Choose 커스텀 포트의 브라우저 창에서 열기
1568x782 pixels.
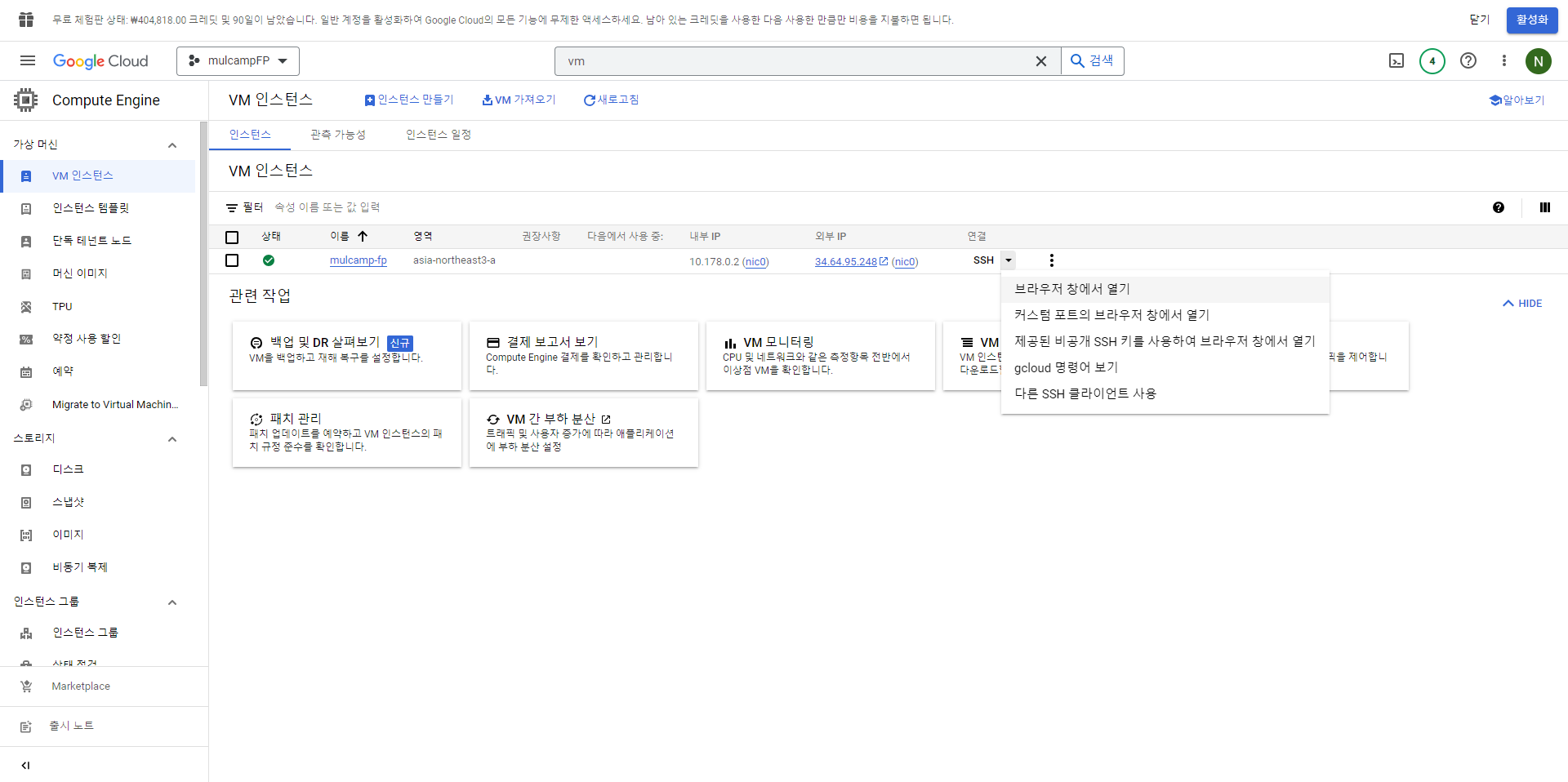[x=1165, y=315]
